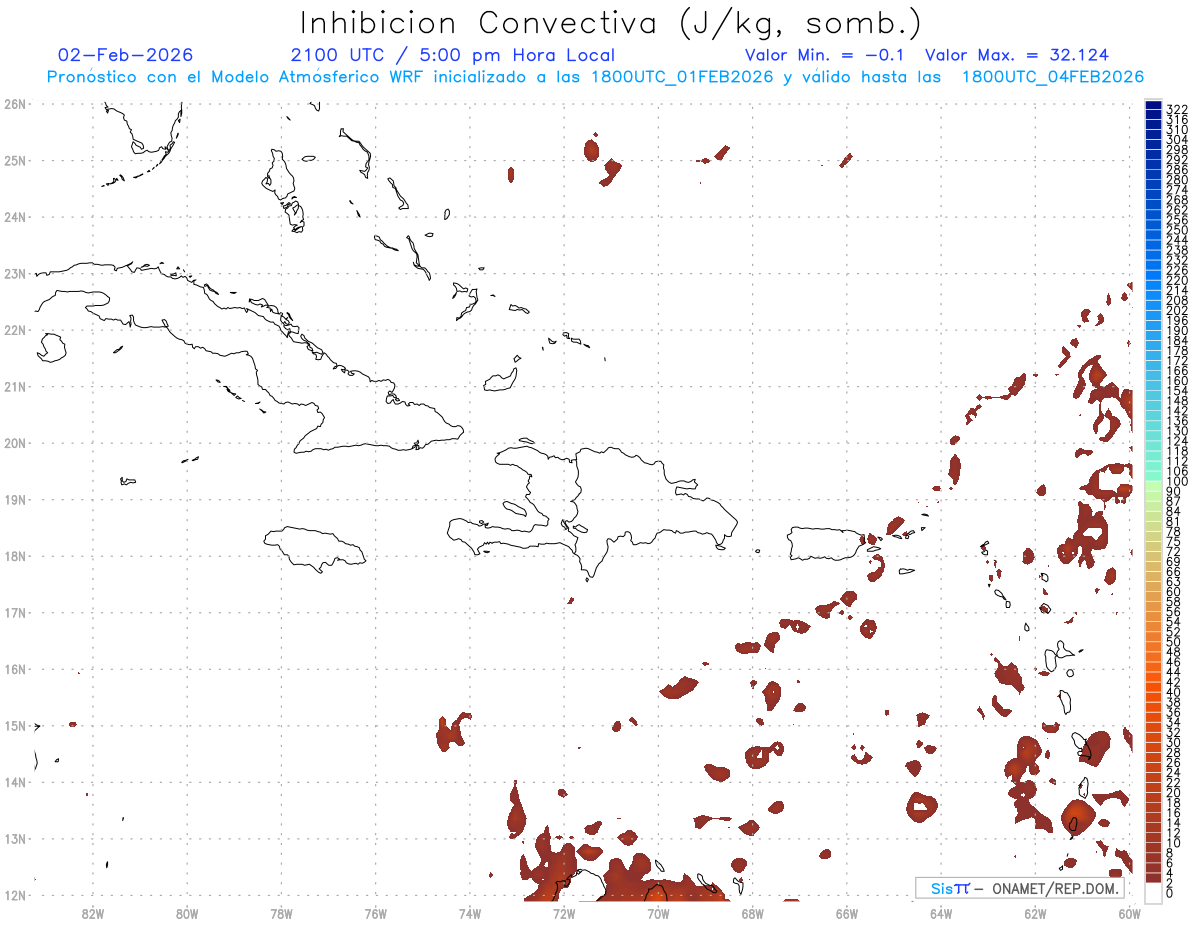
Task: Click the 80W longitude label
Action: click(187, 912)
